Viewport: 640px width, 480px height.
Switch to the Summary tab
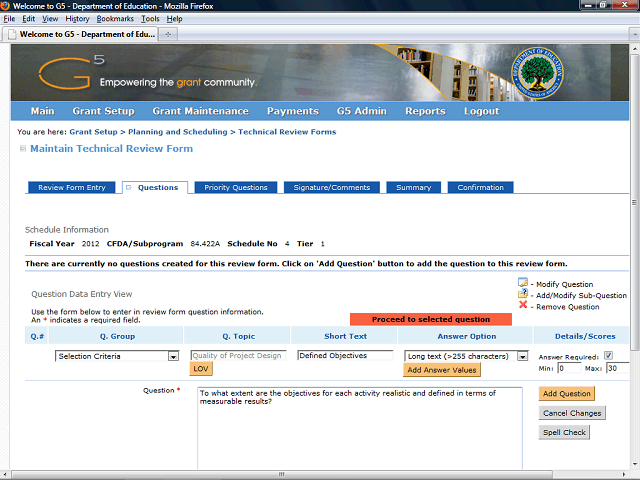(413, 187)
